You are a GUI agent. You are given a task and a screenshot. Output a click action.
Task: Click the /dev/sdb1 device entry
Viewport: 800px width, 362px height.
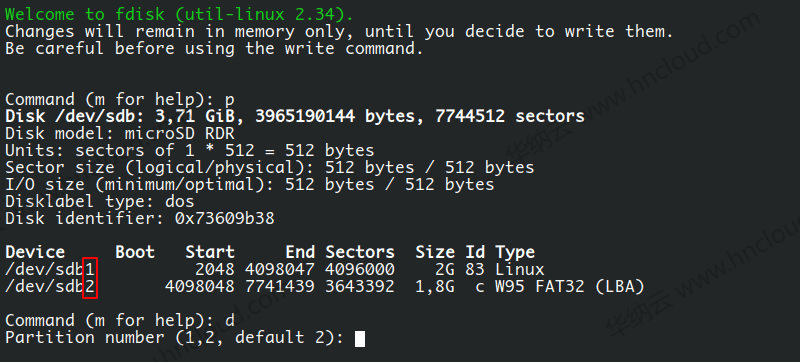tap(50, 269)
